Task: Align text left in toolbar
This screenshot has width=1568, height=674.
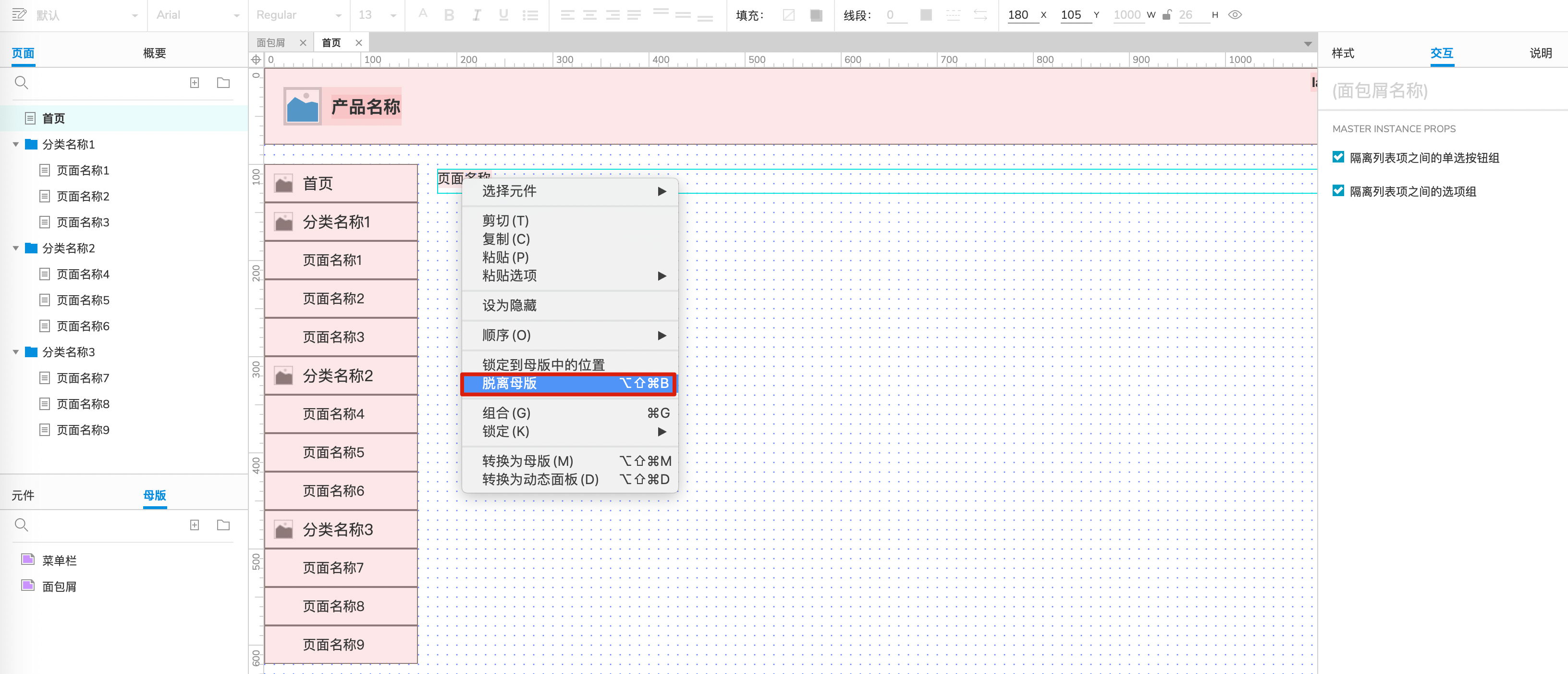Action: pyautogui.click(x=567, y=15)
